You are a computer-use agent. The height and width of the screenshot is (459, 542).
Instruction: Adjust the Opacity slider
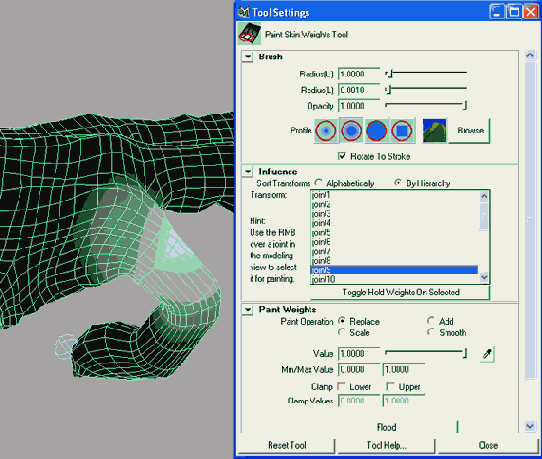tap(426, 105)
